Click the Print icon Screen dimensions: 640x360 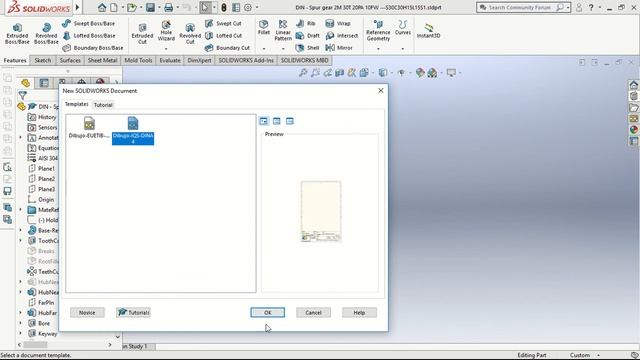click(168, 7)
